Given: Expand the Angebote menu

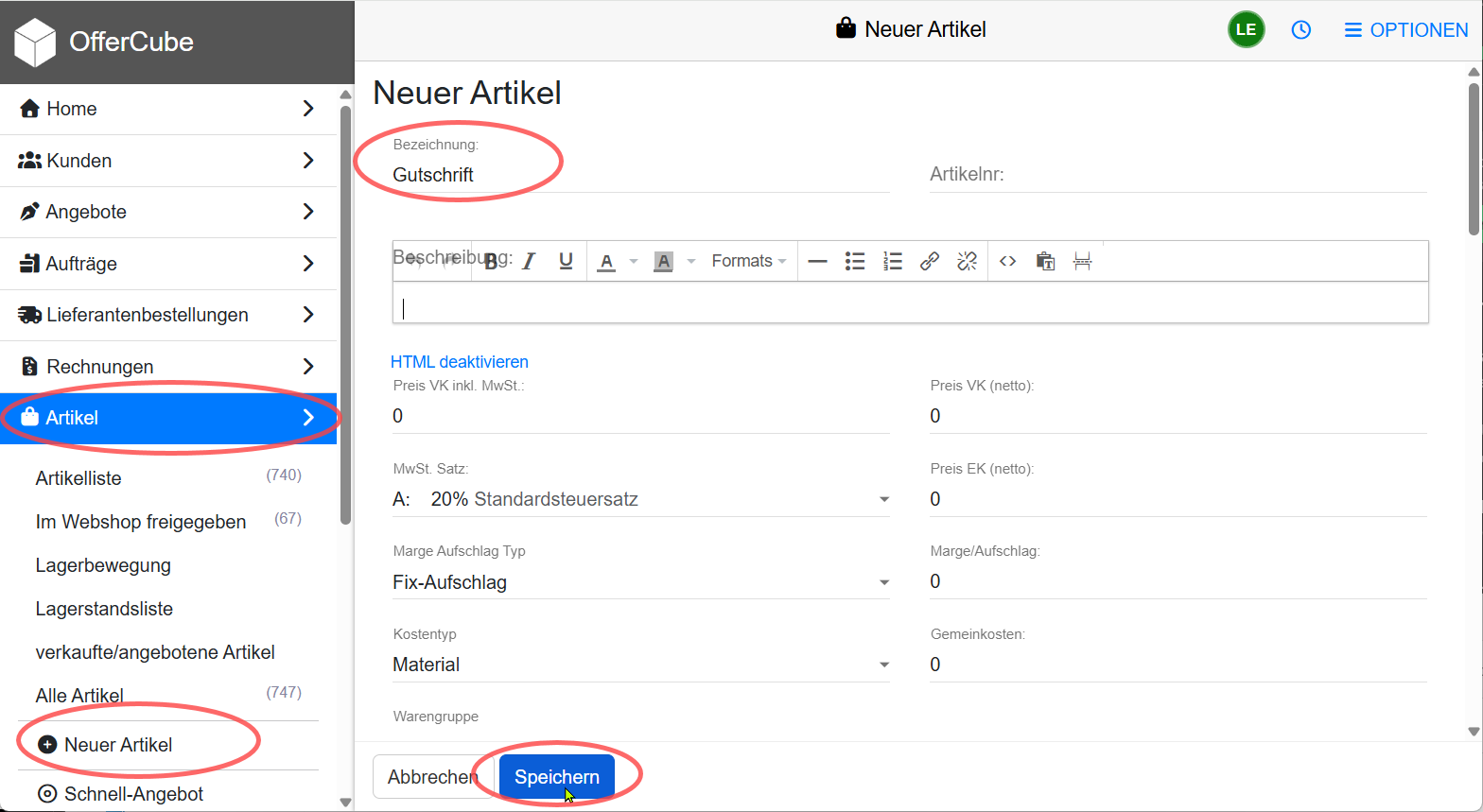Looking at the screenshot, I should (x=168, y=212).
